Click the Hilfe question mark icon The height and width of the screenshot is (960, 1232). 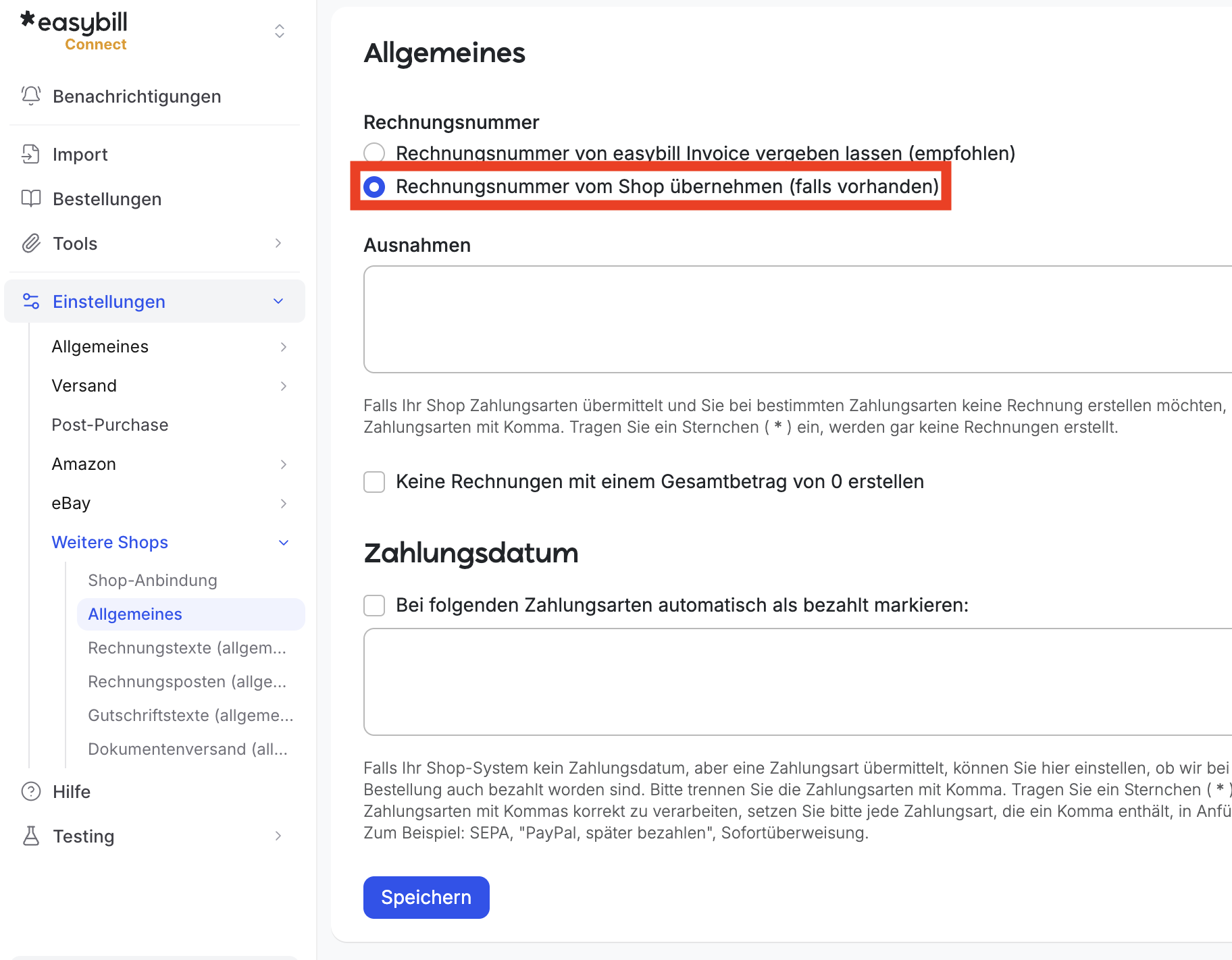tap(31, 791)
